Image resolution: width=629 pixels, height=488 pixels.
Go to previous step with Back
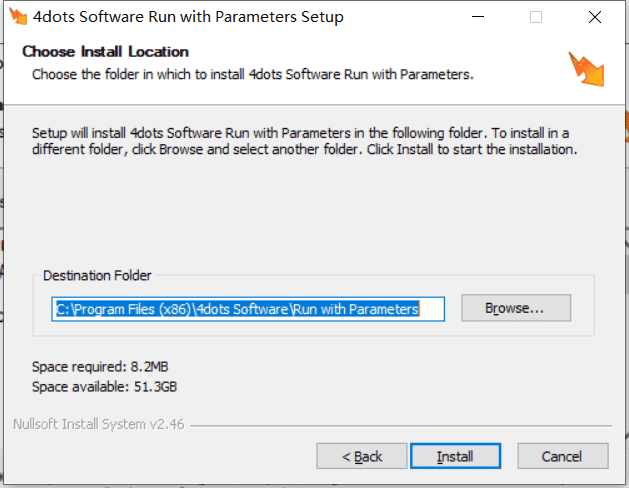pos(362,456)
